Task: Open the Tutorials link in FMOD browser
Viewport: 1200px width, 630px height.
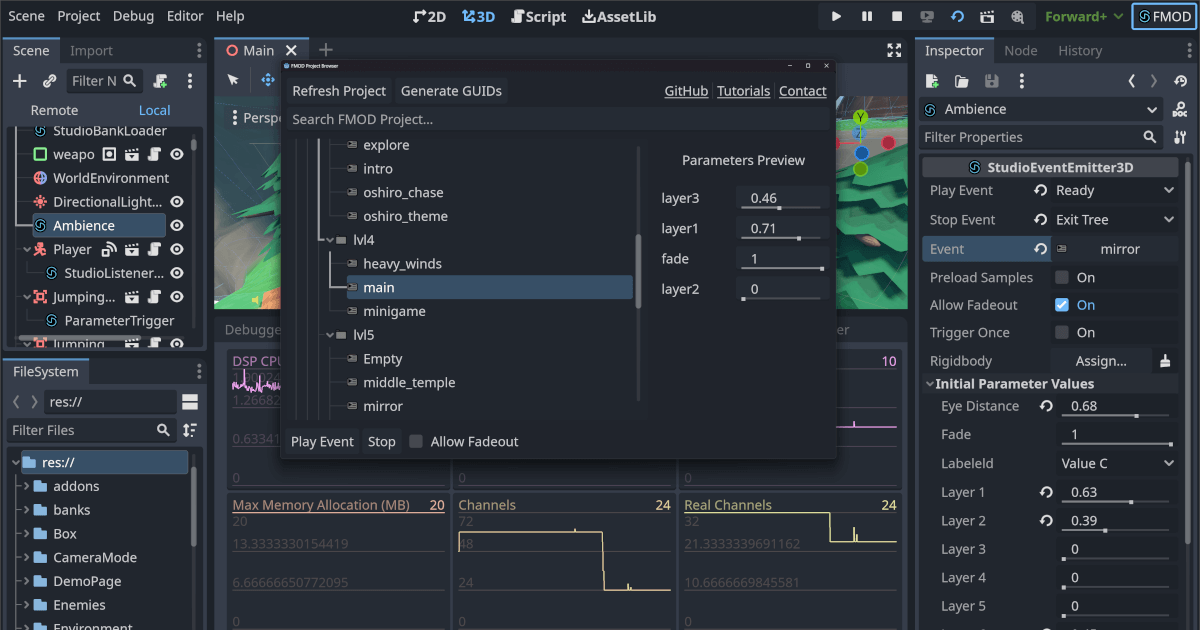Action: coord(743,90)
